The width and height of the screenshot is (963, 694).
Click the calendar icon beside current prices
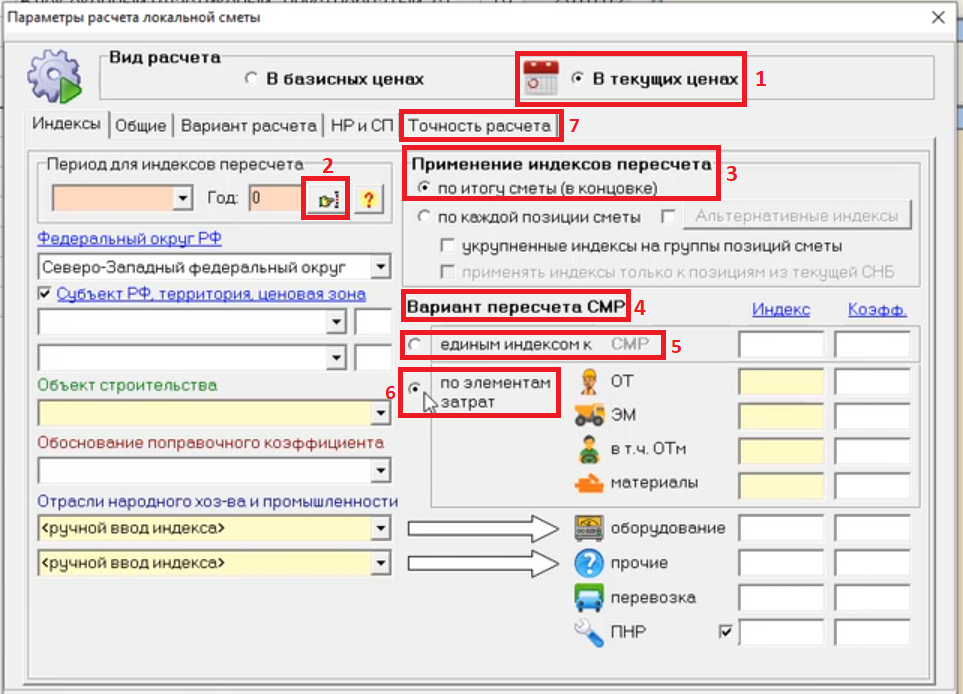pos(541,78)
